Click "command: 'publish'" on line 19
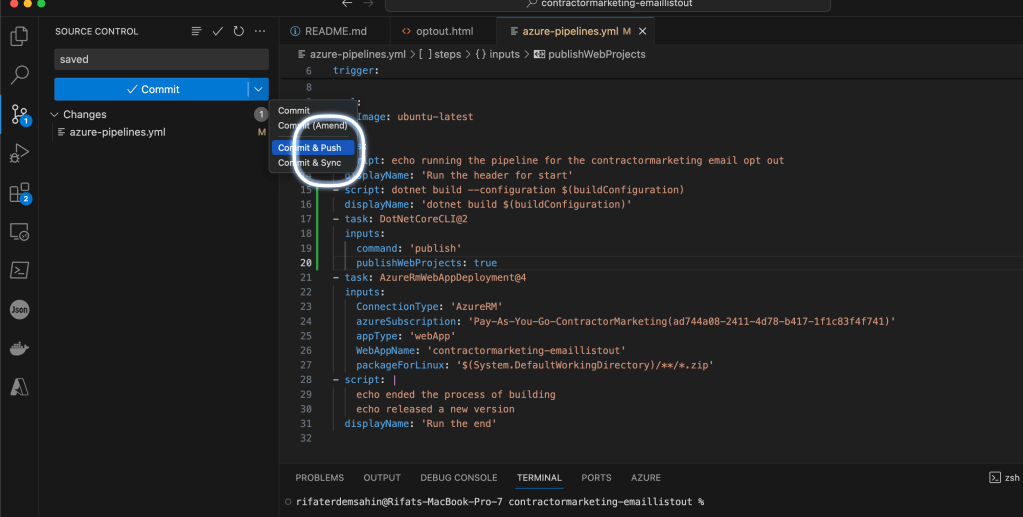Screen dimensions: 1023x517 click(409, 249)
